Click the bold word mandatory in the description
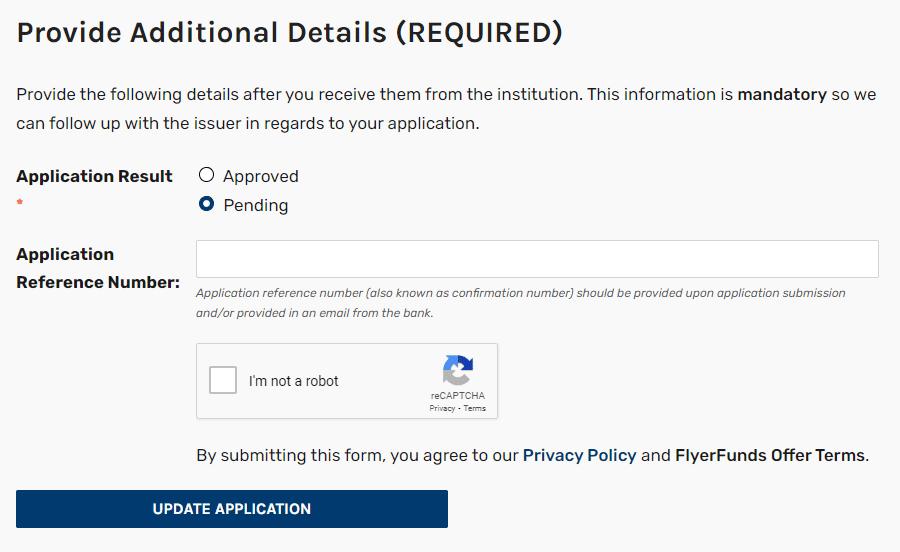900x552 pixels. (782, 95)
